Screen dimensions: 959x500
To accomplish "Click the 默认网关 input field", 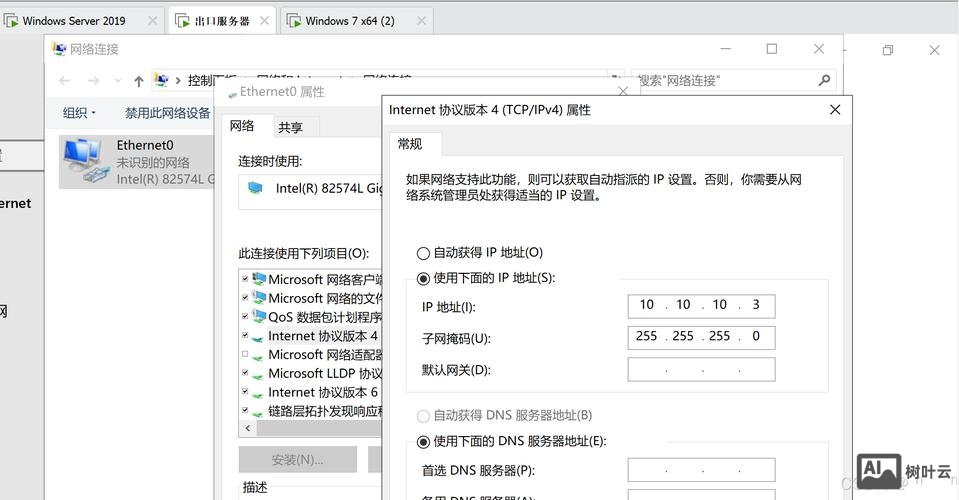I will (x=701, y=369).
